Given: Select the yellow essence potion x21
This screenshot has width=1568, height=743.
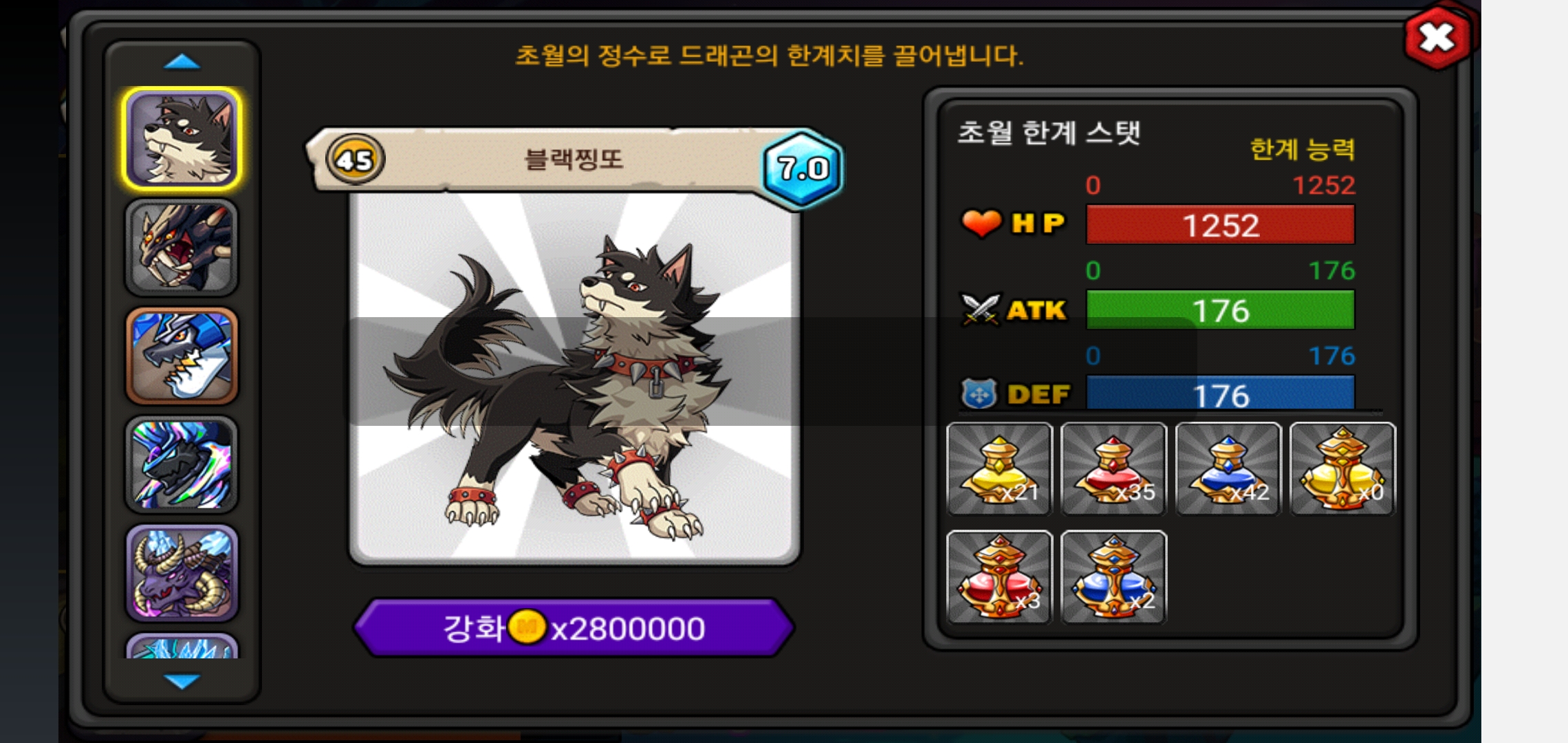Looking at the screenshot, I should click(x=999, y=469).
